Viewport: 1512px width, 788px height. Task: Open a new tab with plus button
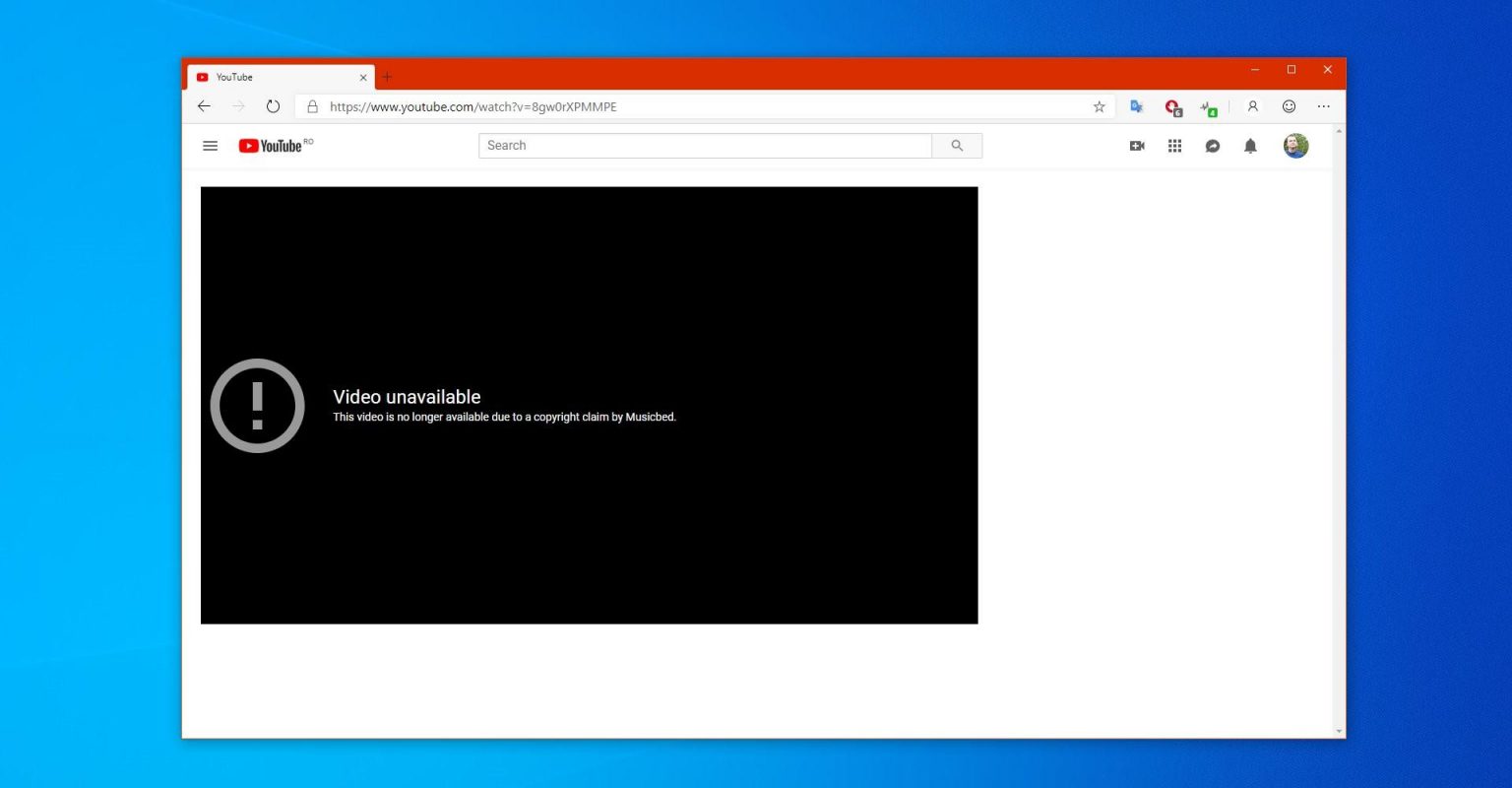tap(387, 77)
